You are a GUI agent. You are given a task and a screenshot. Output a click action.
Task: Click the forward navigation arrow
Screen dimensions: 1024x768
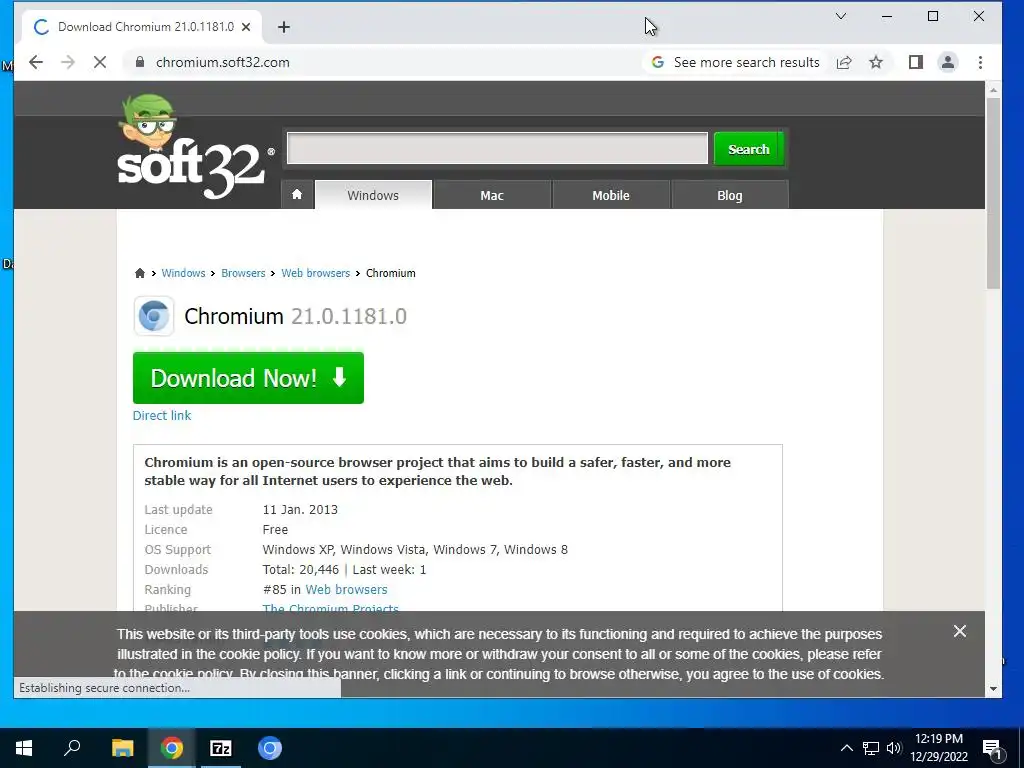coord(68,62)
